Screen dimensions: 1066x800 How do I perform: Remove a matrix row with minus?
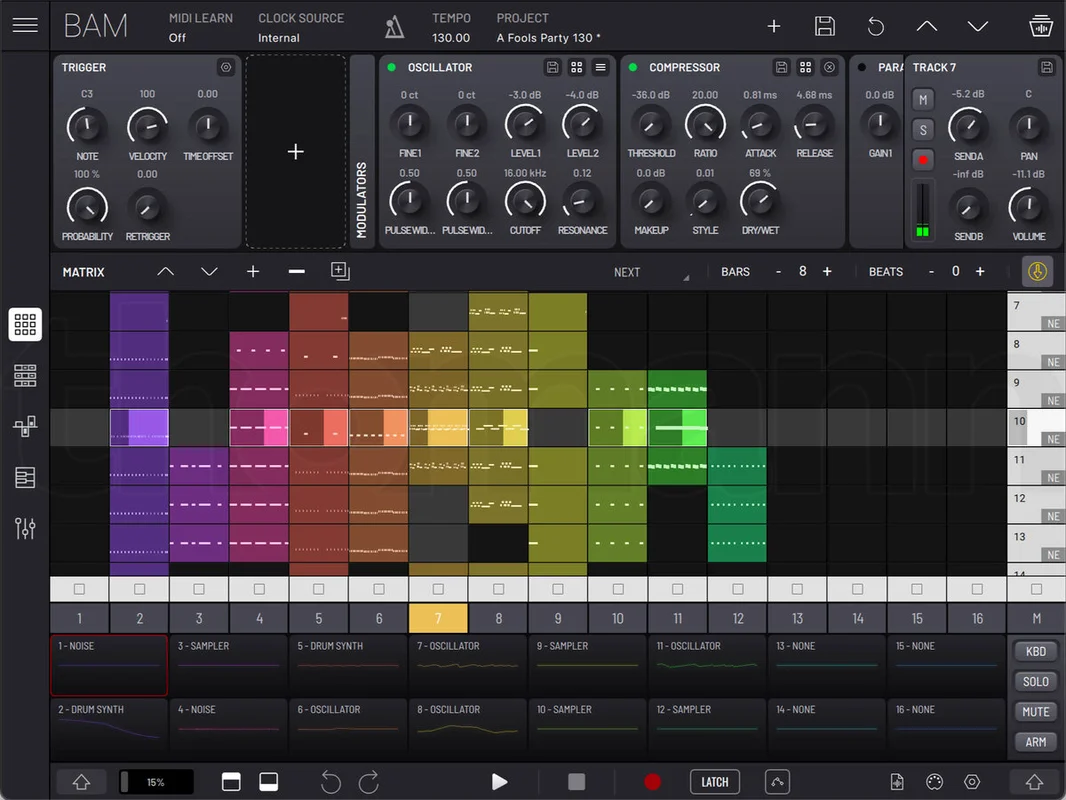pos(296,272)
